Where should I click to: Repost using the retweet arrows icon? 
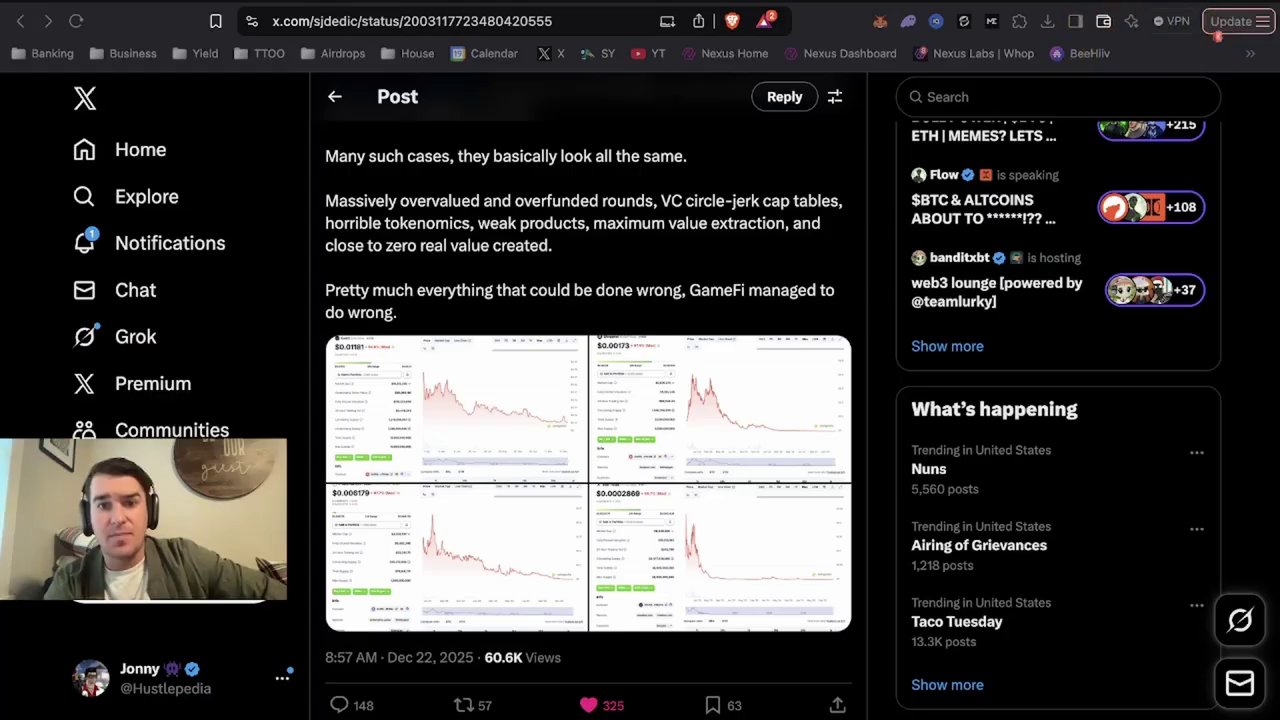pyautogui.click(x=462, y=704)
